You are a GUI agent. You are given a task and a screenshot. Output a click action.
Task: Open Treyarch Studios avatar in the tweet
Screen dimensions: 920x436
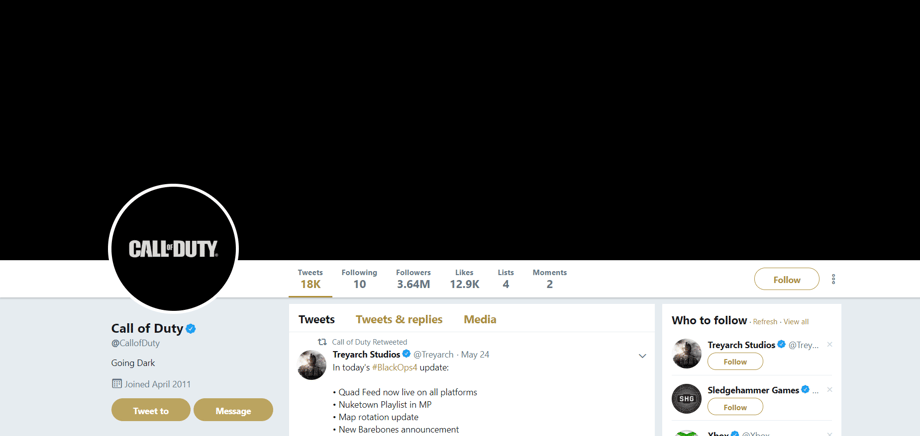[x=312, y=365]
